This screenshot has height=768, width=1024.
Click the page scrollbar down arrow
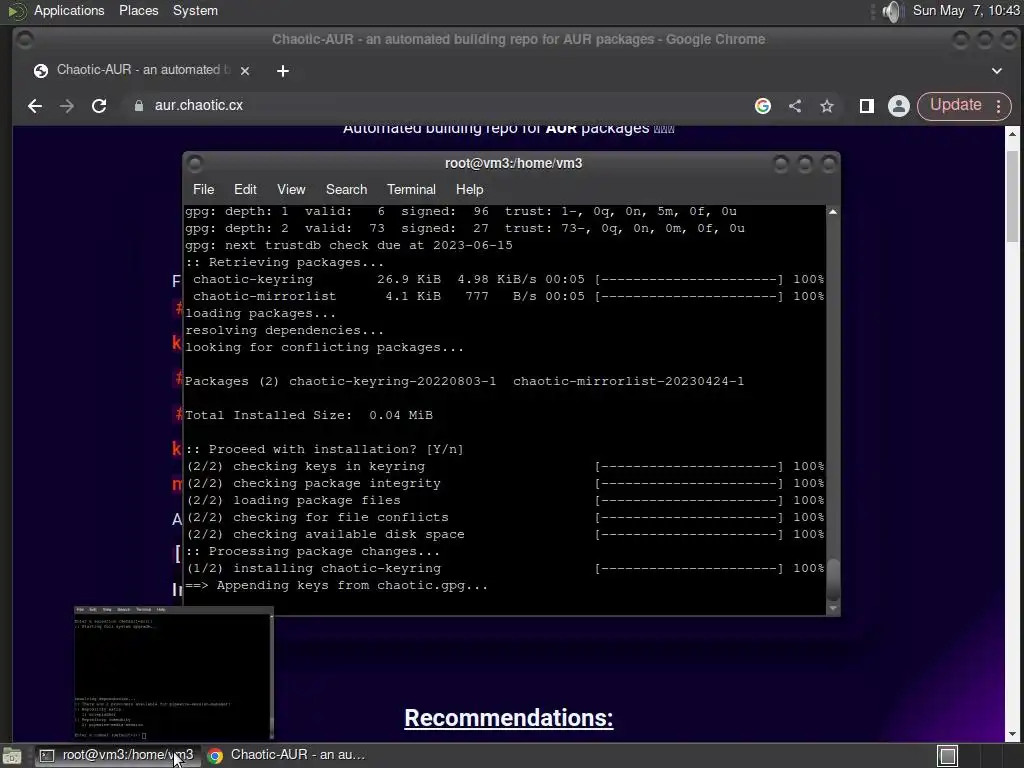pyautogui.click(x=1012, y=734)
